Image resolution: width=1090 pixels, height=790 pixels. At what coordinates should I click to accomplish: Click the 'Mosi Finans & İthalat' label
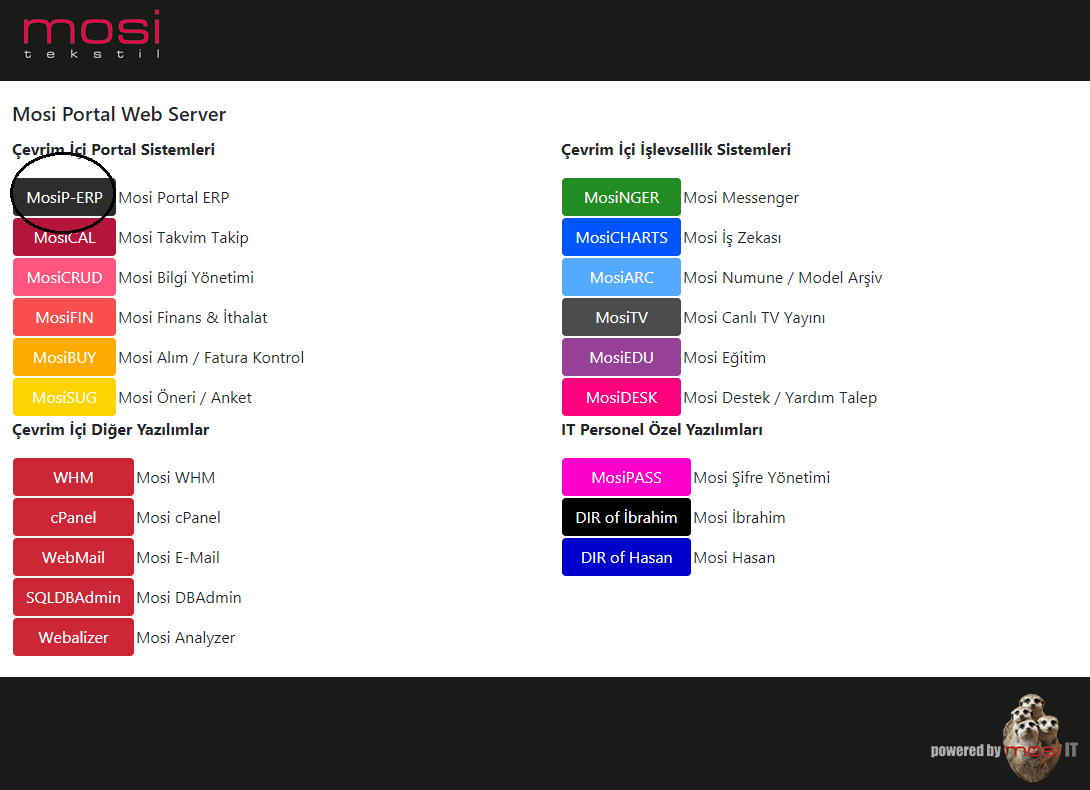[x=193, y=318]
